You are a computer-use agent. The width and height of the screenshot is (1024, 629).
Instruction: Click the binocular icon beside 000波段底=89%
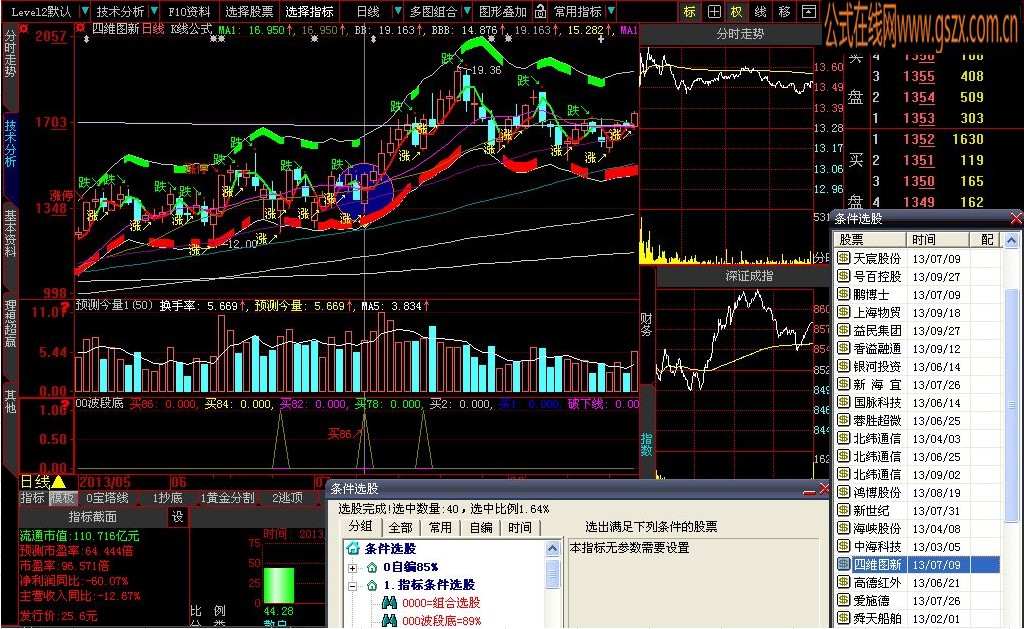[389, 621]
